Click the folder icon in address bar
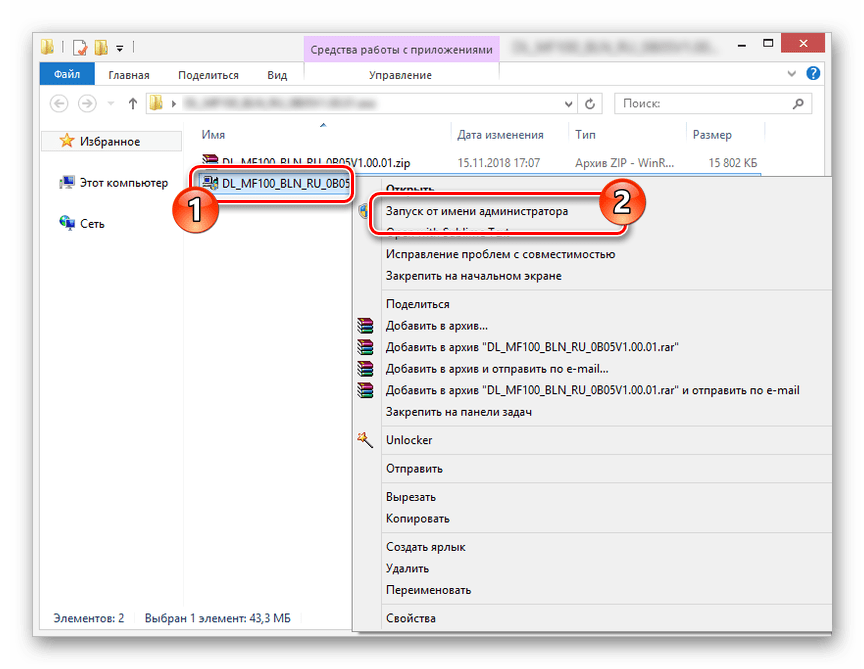The image size is (864, 669). (x=156, y=103)
